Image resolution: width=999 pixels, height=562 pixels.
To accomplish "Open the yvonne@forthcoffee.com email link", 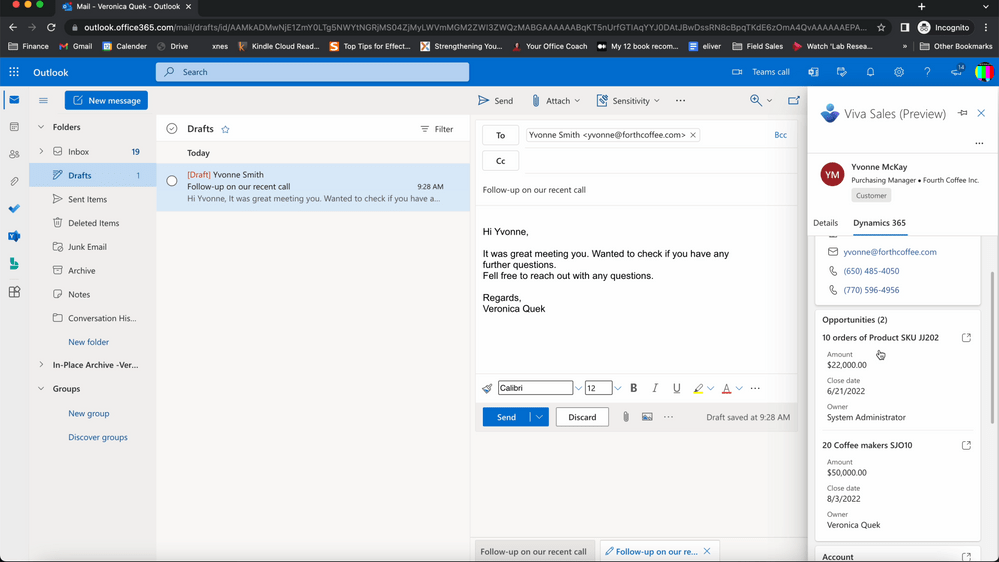I will [x=889, y=252].
